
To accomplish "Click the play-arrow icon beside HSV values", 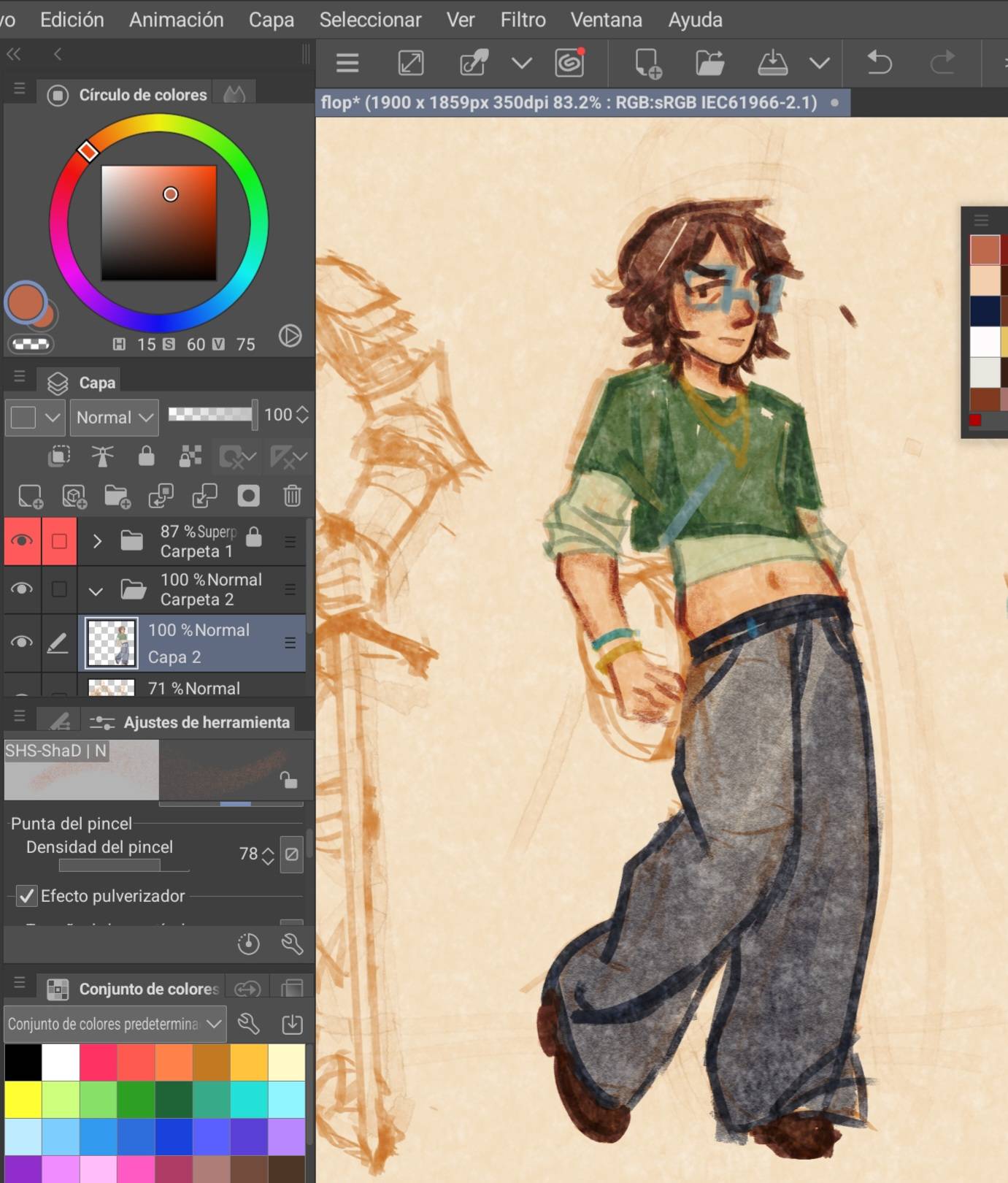I will tap(290, 336).
